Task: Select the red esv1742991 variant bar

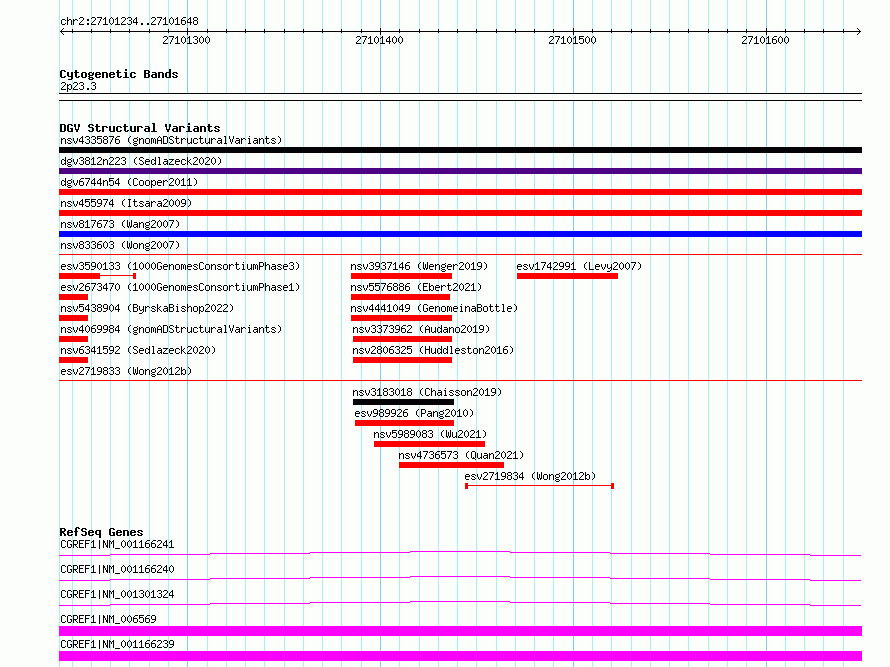Action: (568, 276)
